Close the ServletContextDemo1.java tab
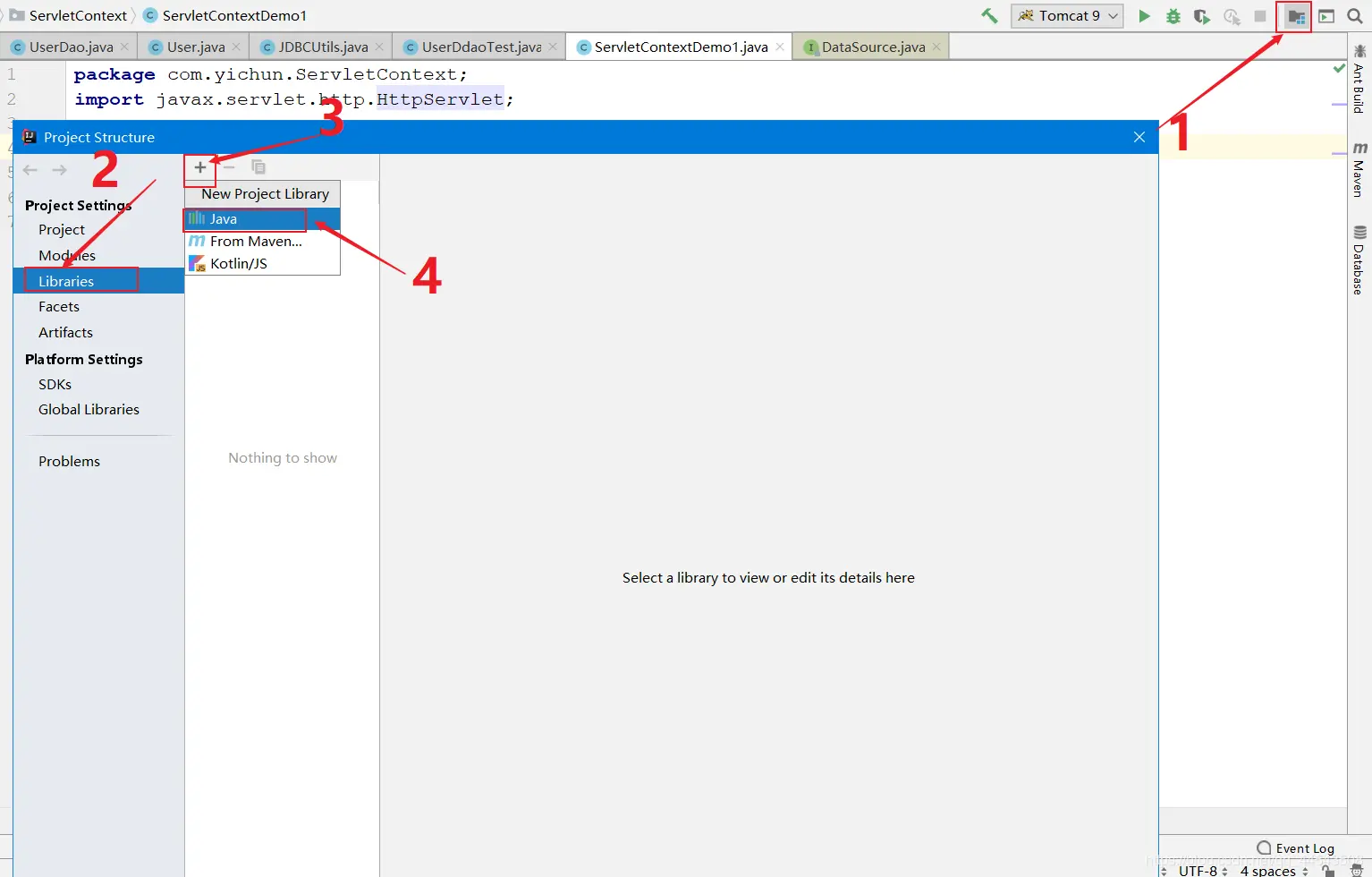Image resolution: width=1372 pixels, height=877 pixels. pyautogui.click(x=780, y=47)
